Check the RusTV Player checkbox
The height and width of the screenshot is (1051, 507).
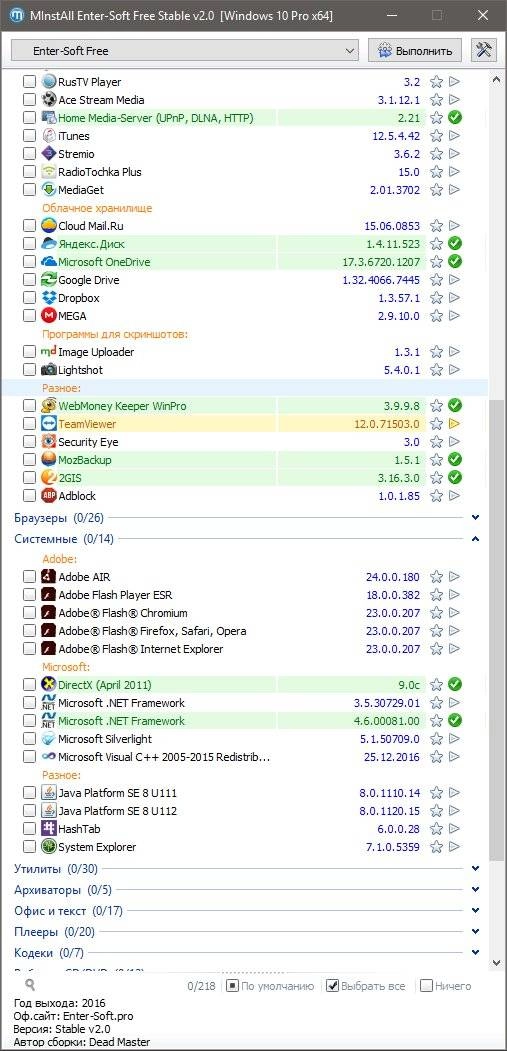[x=30, y=82]
